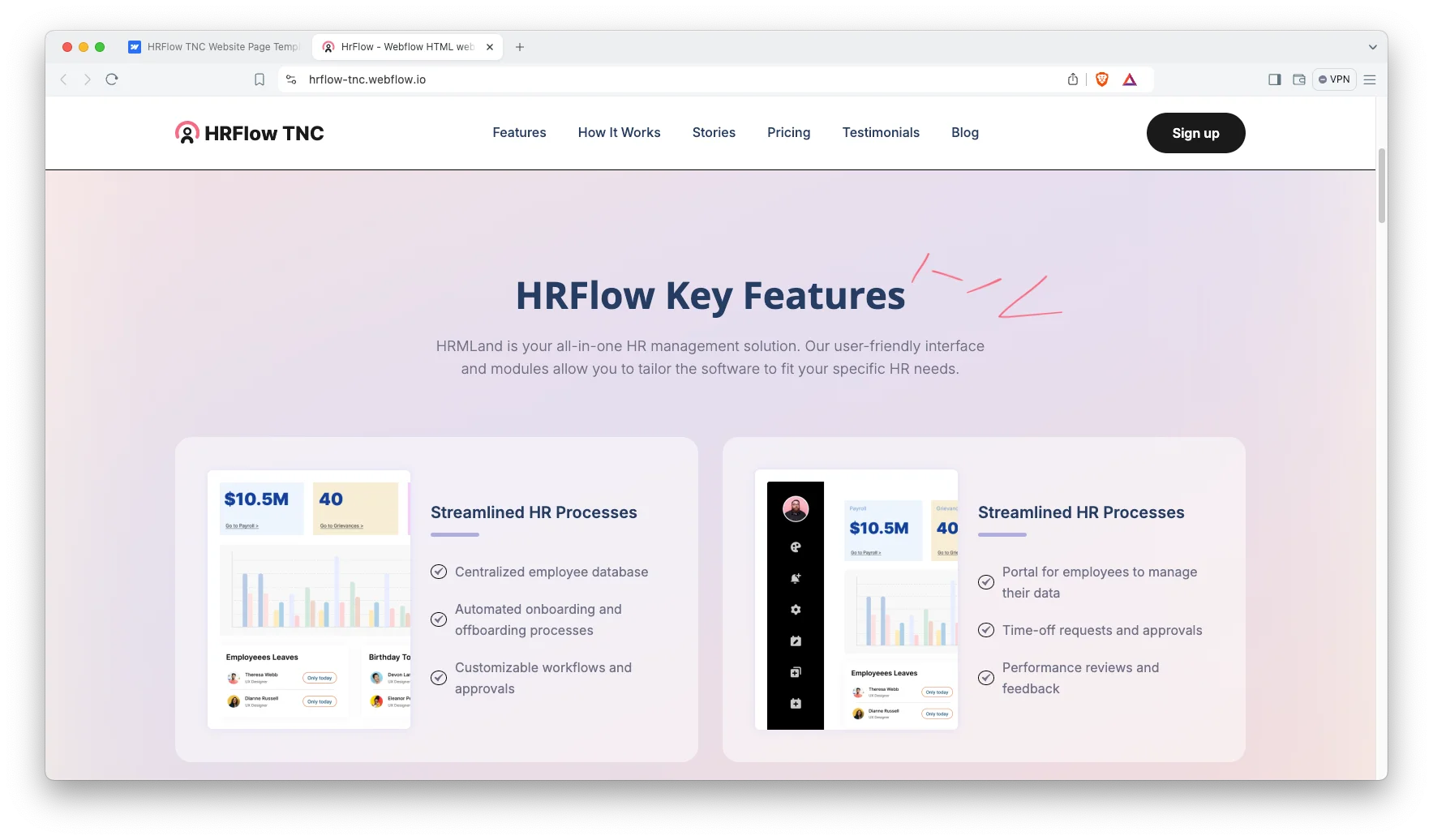1433x840 pixels.
Task: Click the share icon in the address bar
Action: [1072, 79]
